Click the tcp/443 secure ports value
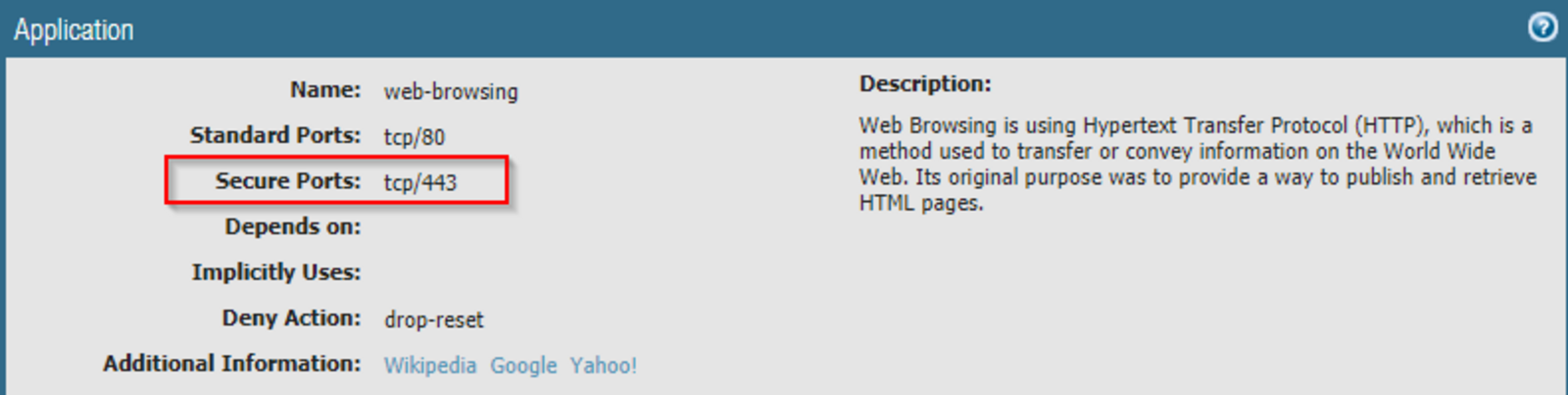 [419, 182]
